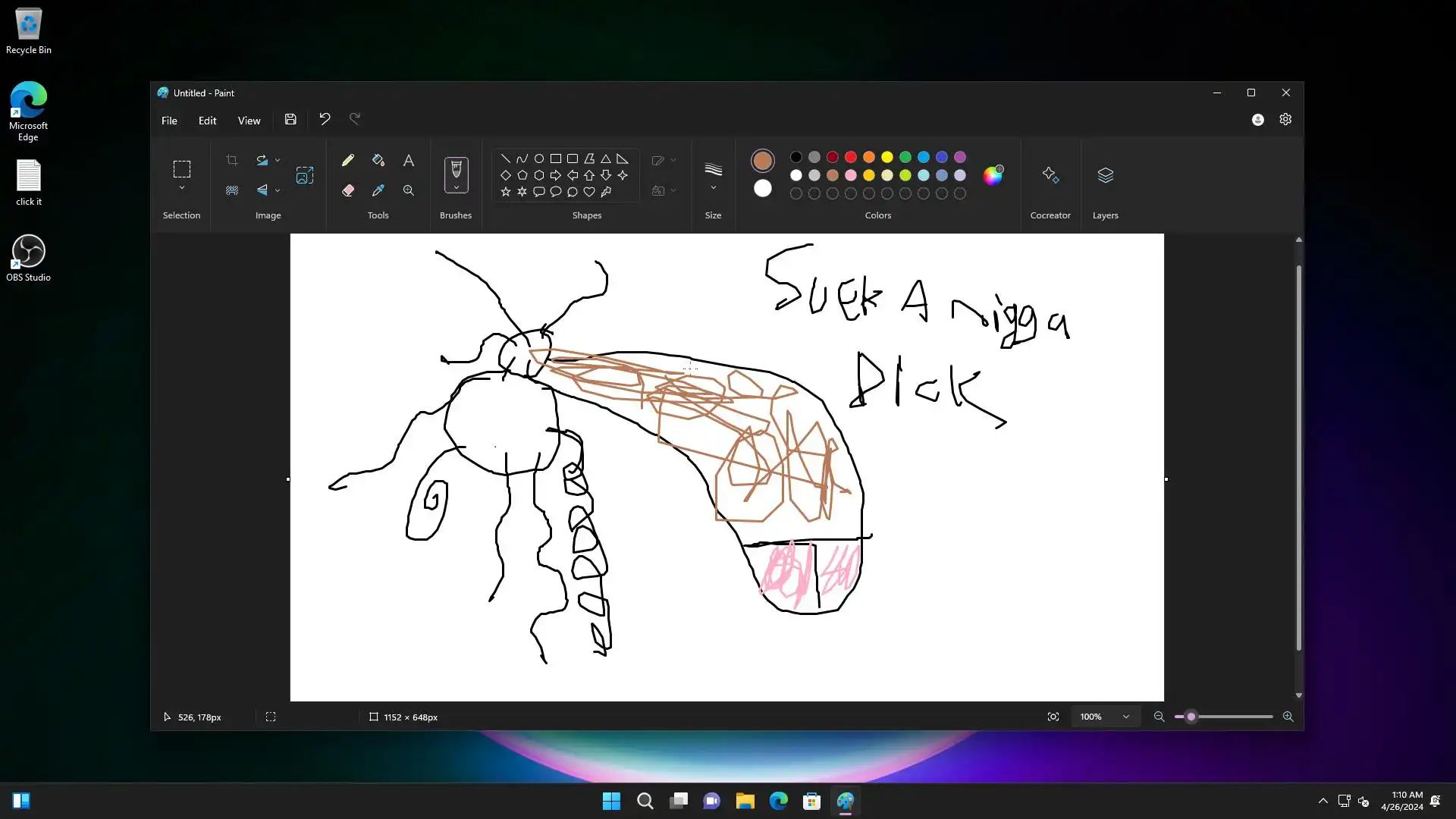Select the Pencil tool
The width and height of the screenshot is (1456, 819).
coord(348,160)
